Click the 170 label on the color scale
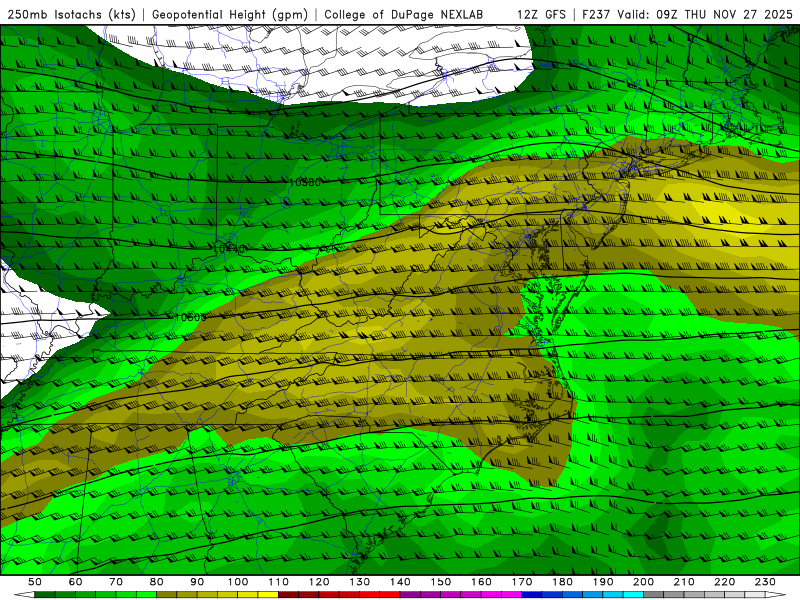The width and height of the screenshot is (800, 600). click(x=522, y=582)
